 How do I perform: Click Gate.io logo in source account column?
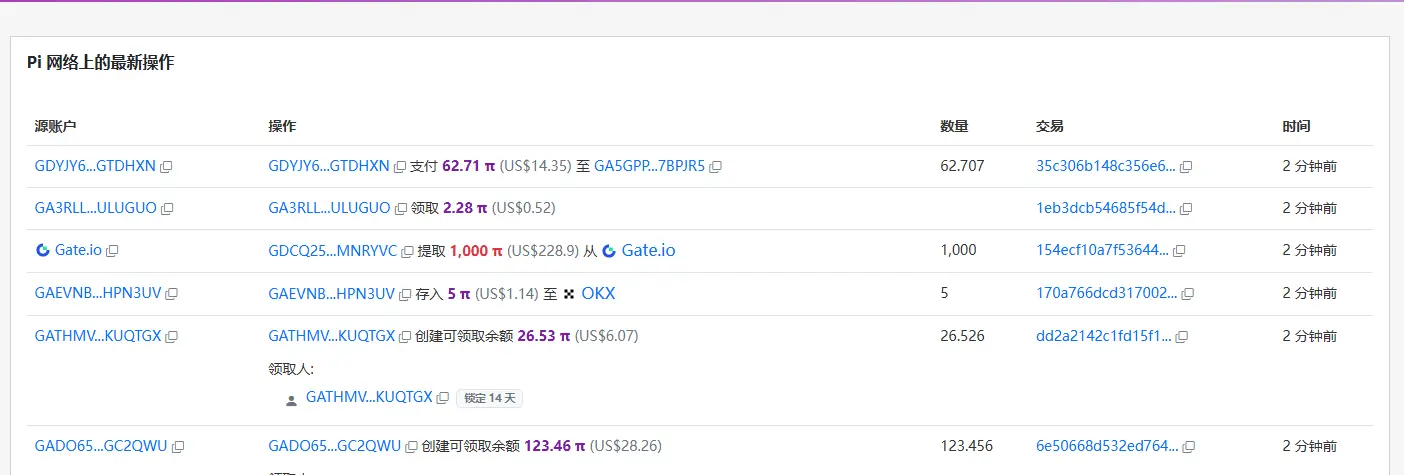pyautogui.click(x=42, y=250)
